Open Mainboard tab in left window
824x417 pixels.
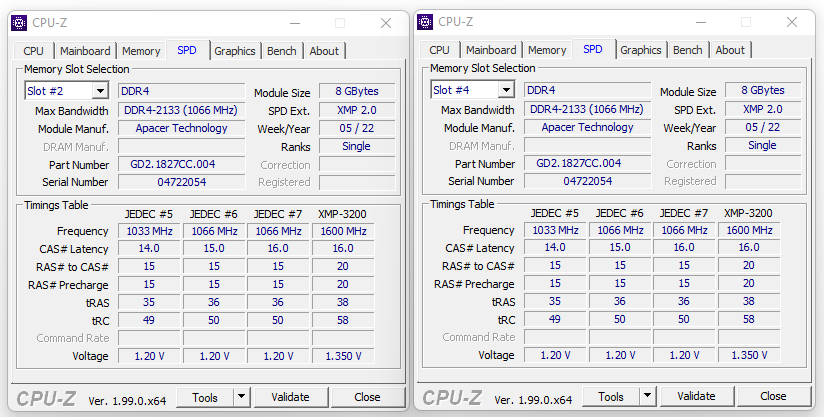(85, 51)
